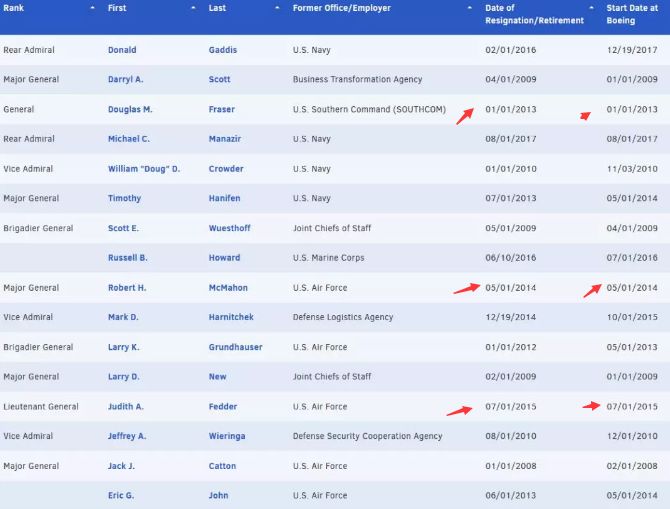
Task: Open the Timothy first-name link
Action: point(124,198)
